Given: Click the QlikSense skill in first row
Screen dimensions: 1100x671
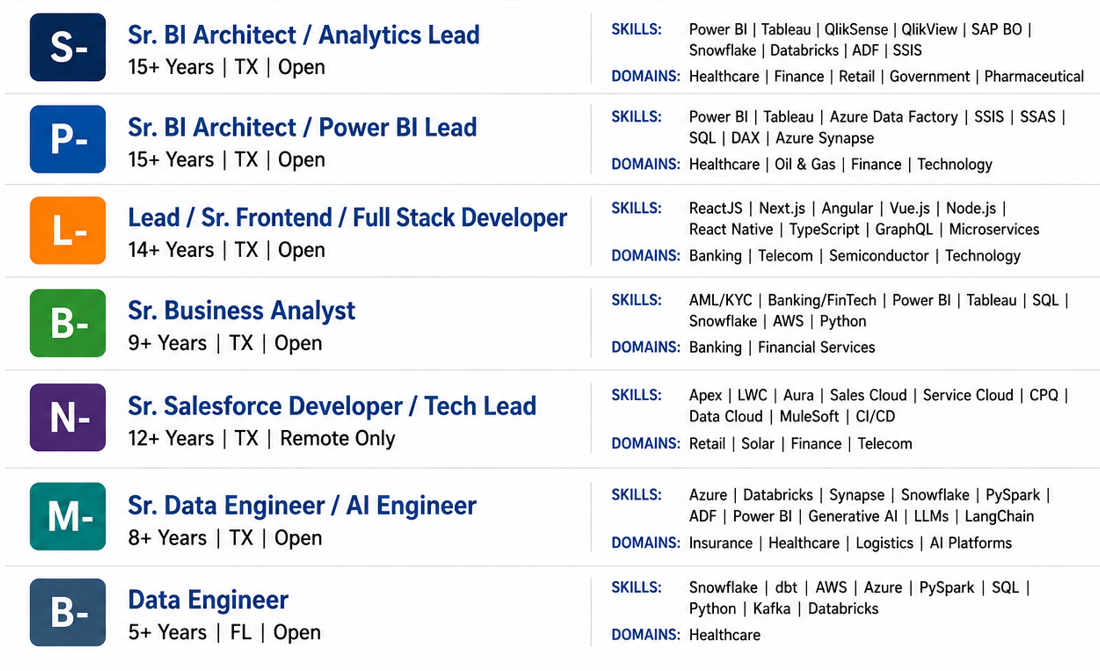Looking at the screenshot, I should (856, 29).
